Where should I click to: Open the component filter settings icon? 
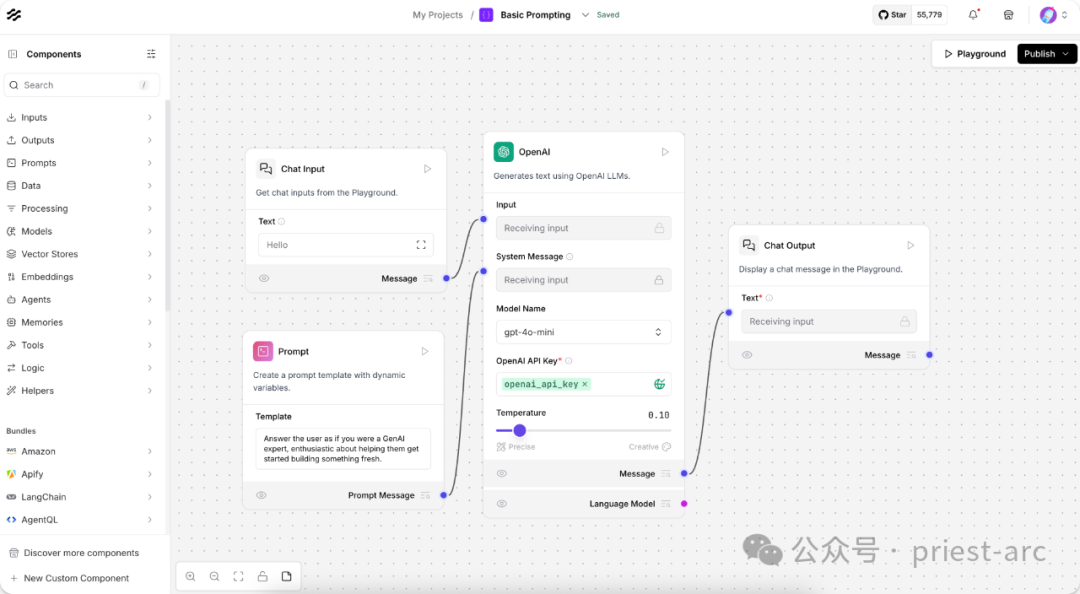[x=152, y=54]
